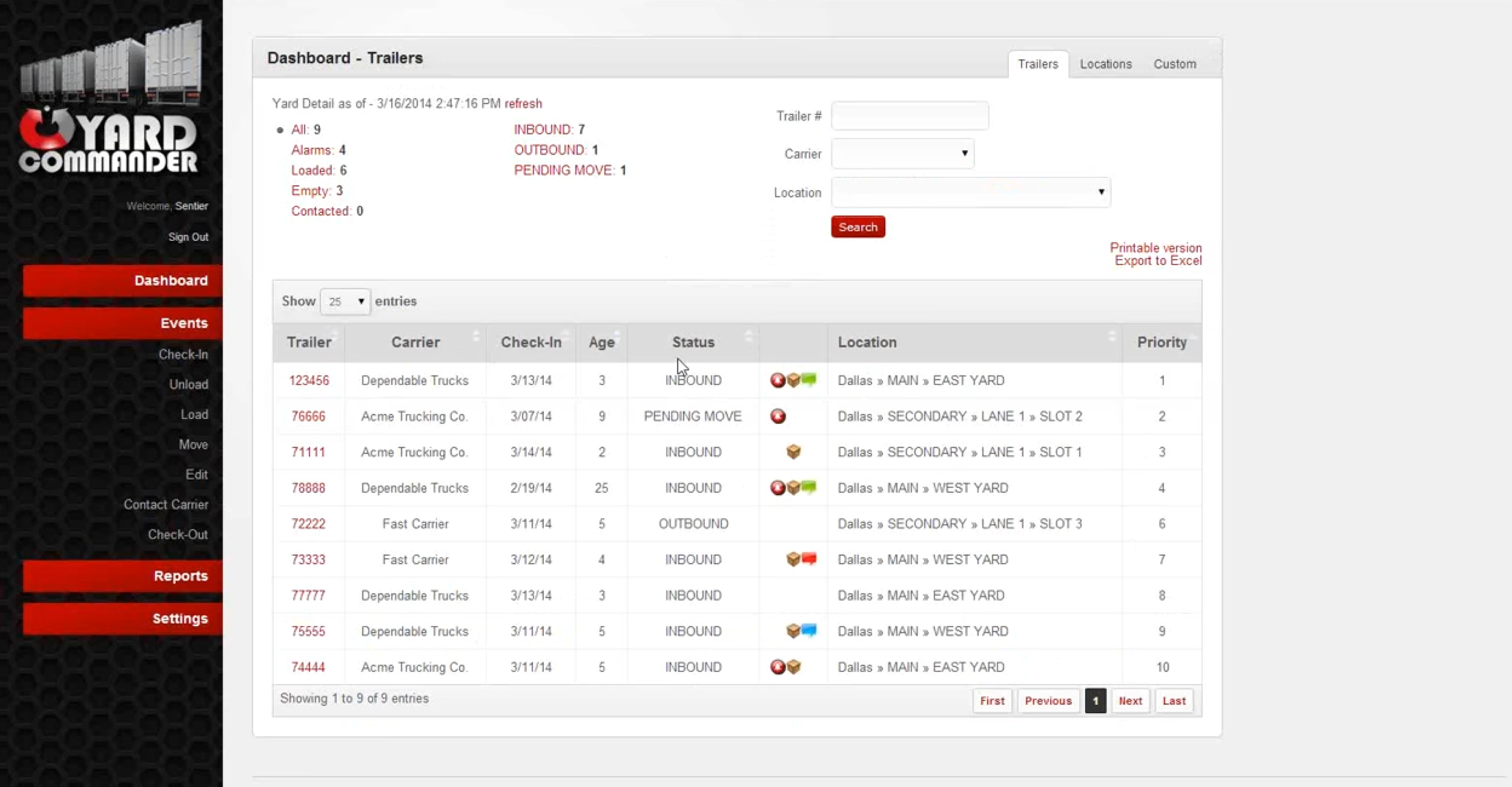This screenshot has width=1512, height=787.
Task: Change Show entries count dropdown
Action: pyautogui.click(x=345, y=302)
